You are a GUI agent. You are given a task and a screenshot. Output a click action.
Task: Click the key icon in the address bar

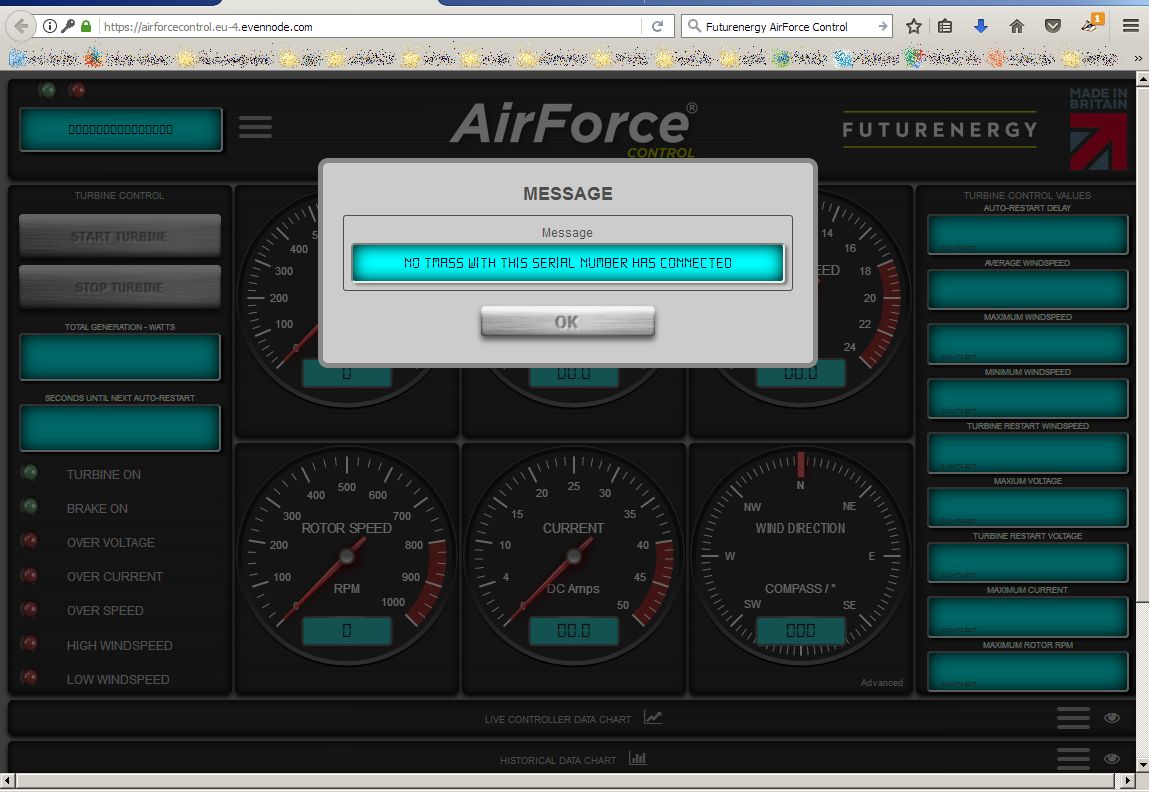(x=68, y=26)
